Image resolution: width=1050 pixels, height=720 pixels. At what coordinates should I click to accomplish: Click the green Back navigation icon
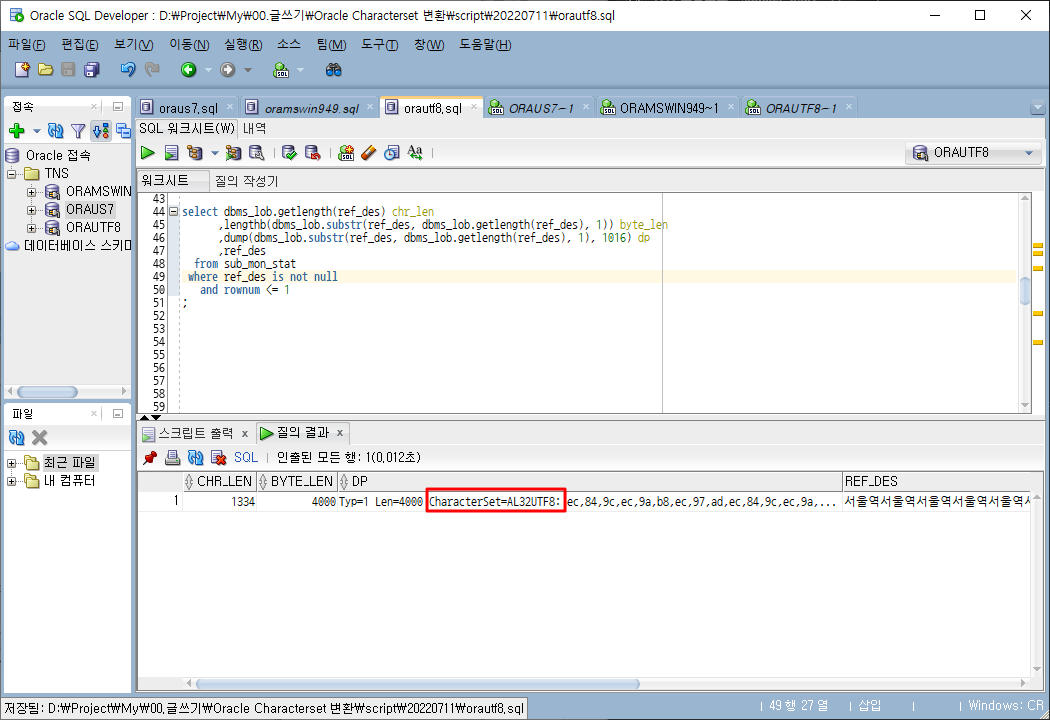pos(189,69)
